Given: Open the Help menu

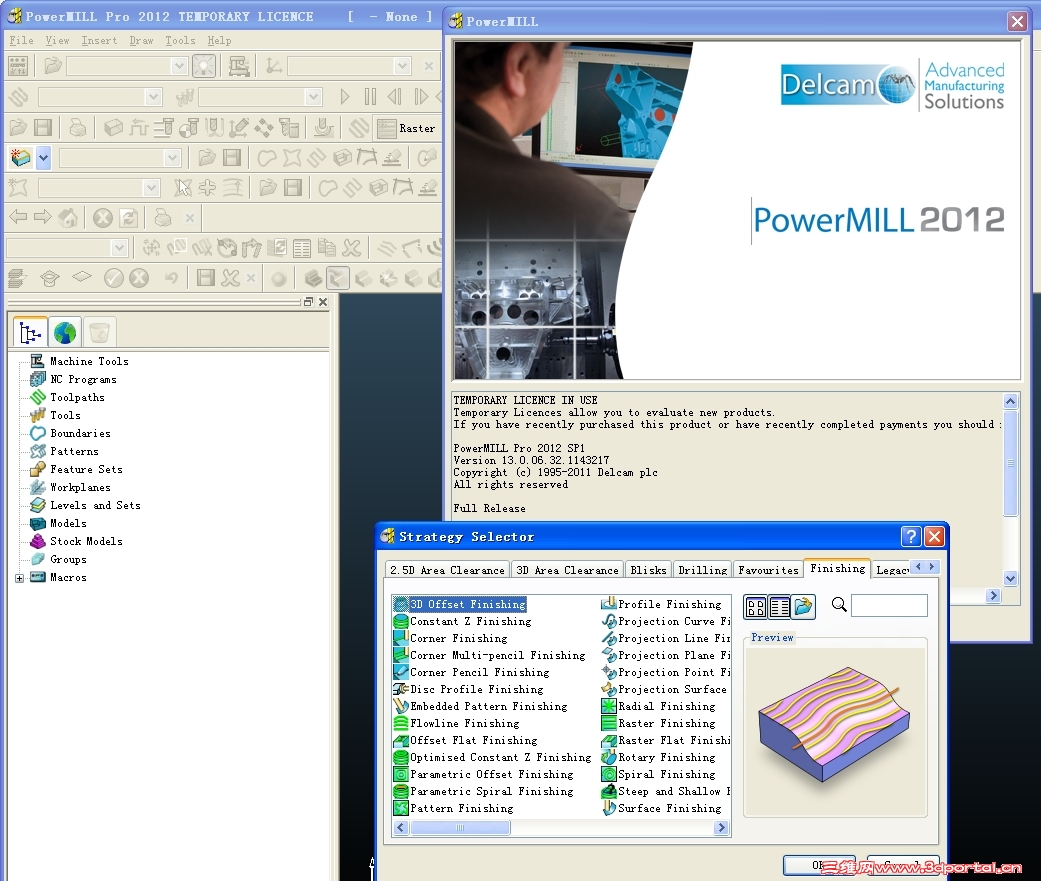Looking at the screenshot, I should point(219,40).
